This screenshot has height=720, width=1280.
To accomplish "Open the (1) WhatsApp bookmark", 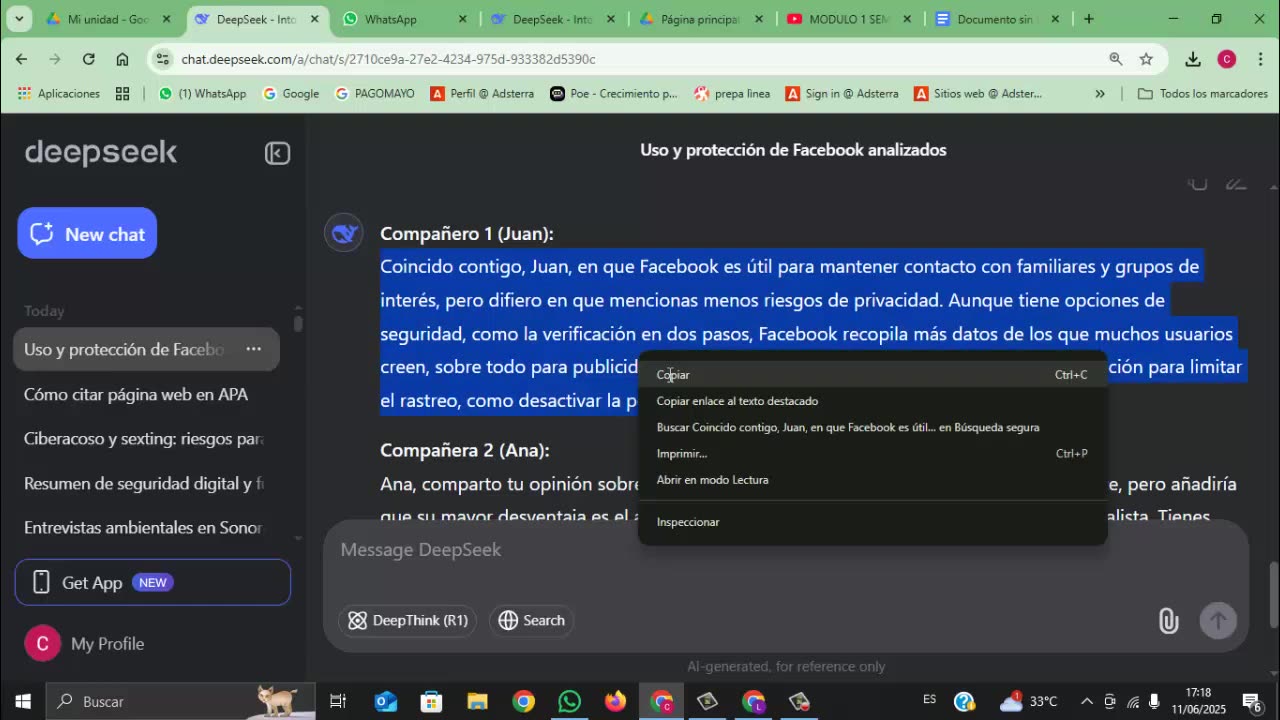I will pyautogui.click(x=202, y=93).
